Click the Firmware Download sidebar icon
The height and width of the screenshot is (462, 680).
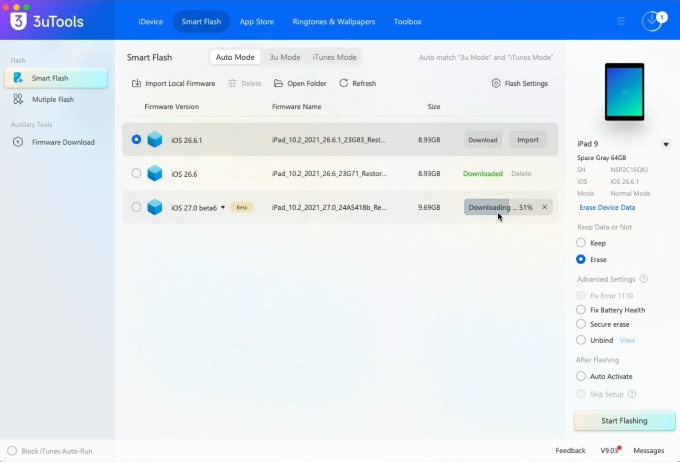coord(18,142)
